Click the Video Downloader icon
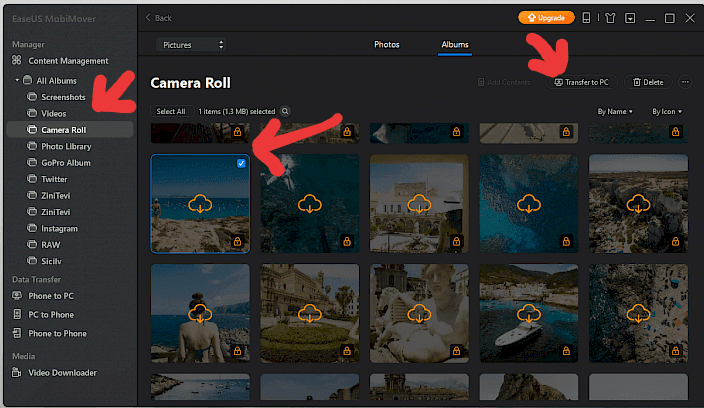 17,372
